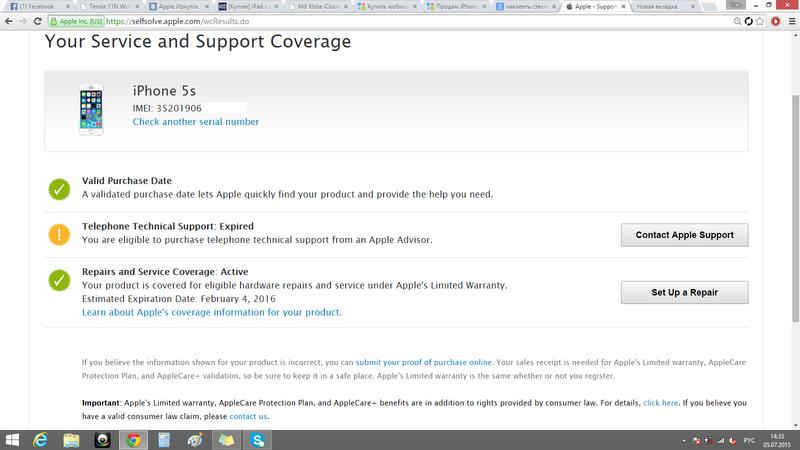This screenshot has width=800, height=450.
Task: Click the green checkmark beside Repairs and Service
Action: (x=59, y=280)
